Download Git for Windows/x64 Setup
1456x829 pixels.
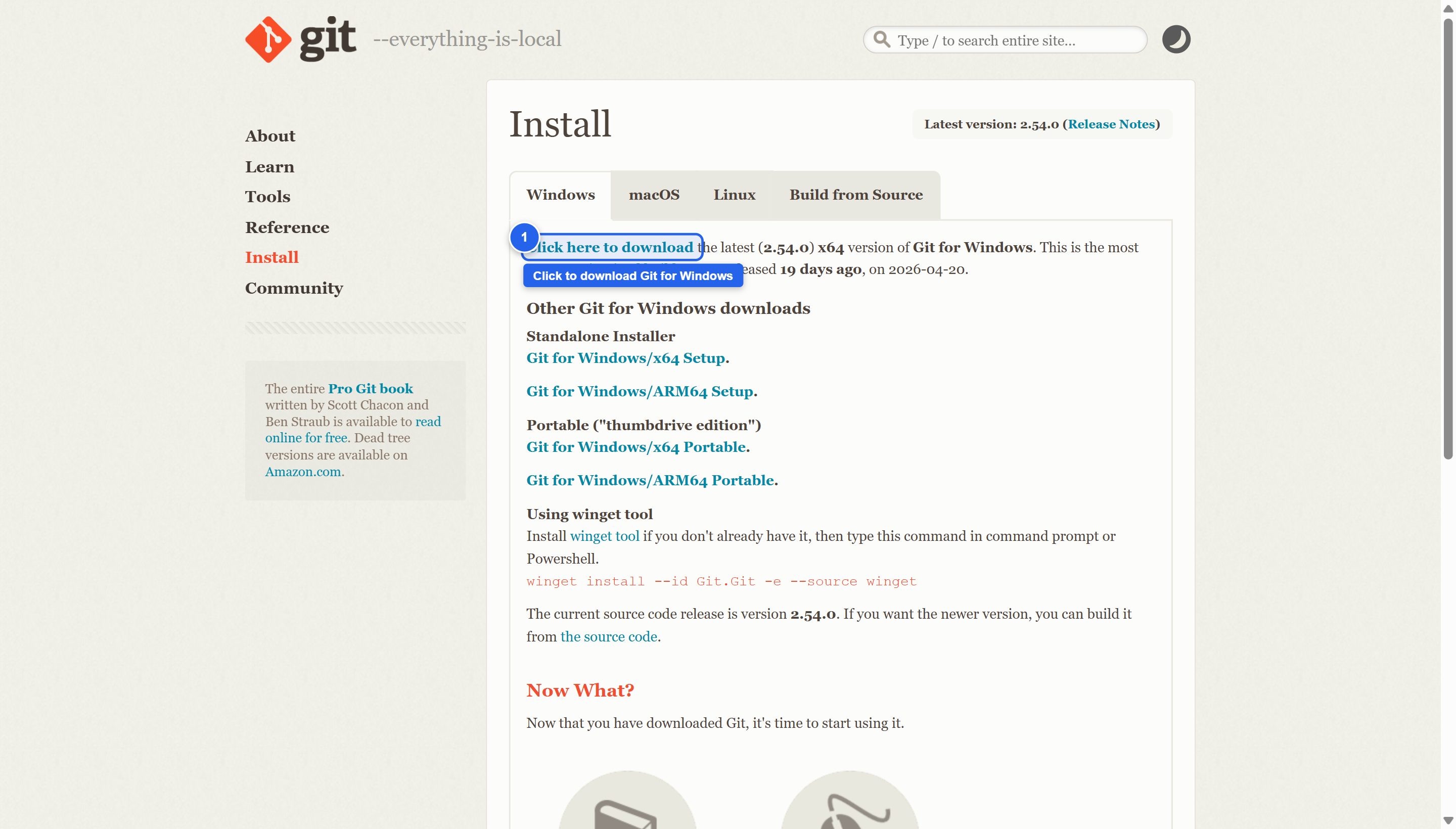coord(625,358)
